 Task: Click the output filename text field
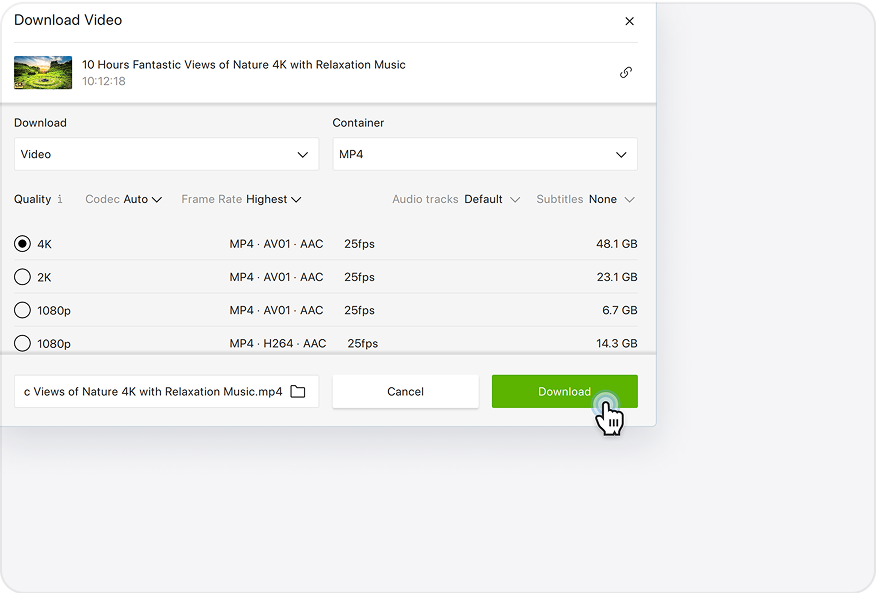pyautogui.click(x=152, y=392)
